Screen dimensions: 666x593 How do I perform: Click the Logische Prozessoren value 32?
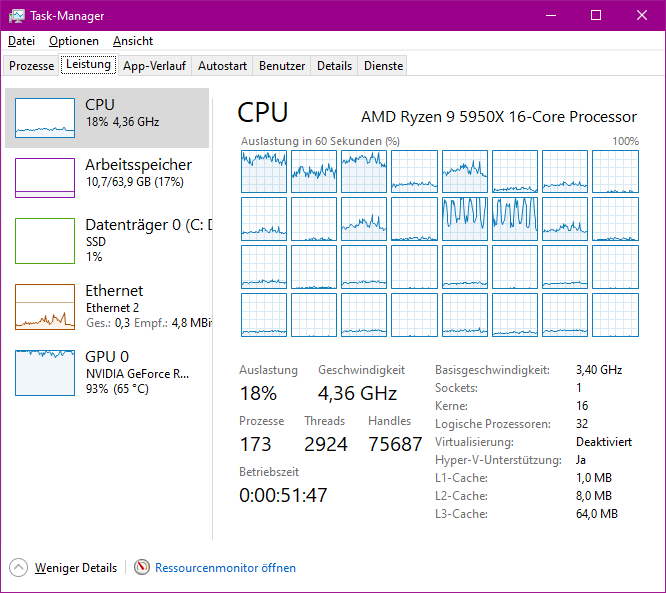click(582, 424)
